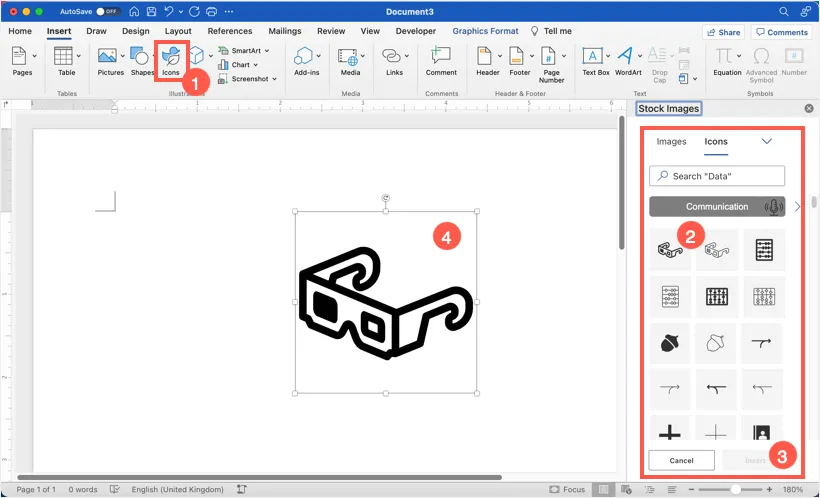Change language English (United Kingdom)

[177, 490]
